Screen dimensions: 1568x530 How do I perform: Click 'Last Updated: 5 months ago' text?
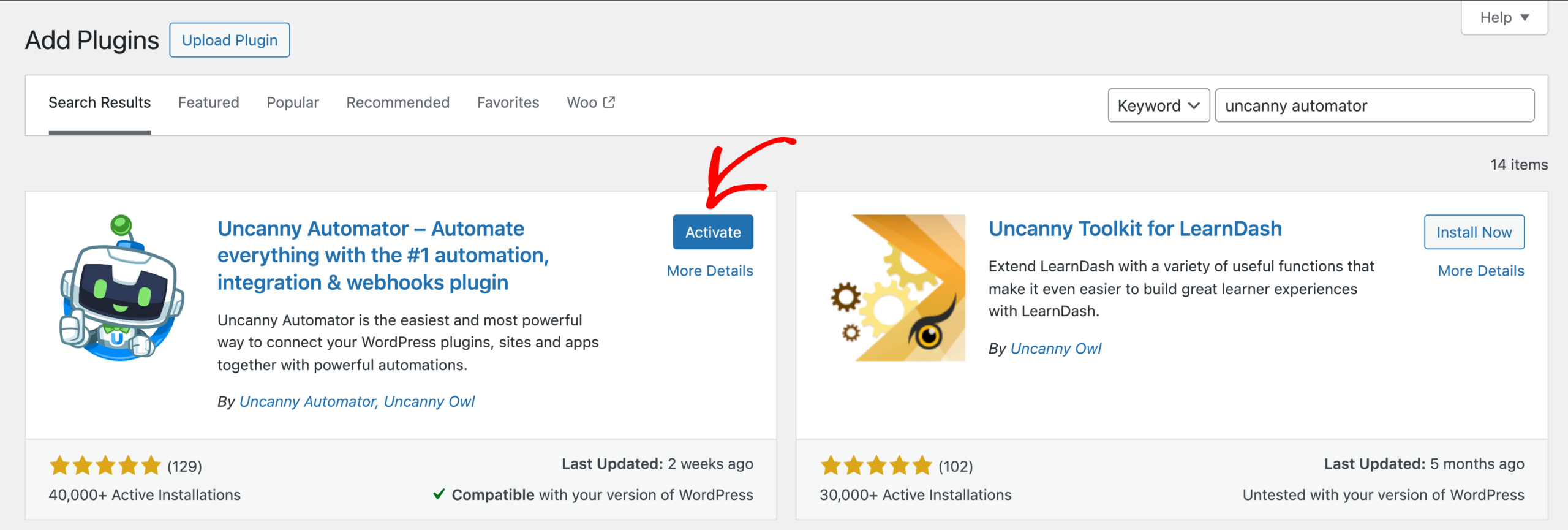1424,464
